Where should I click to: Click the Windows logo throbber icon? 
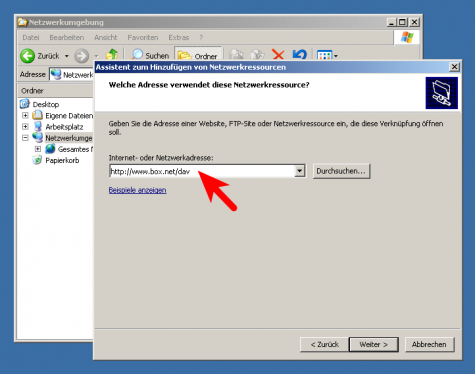pyautogui.click(x=407, y=37)
